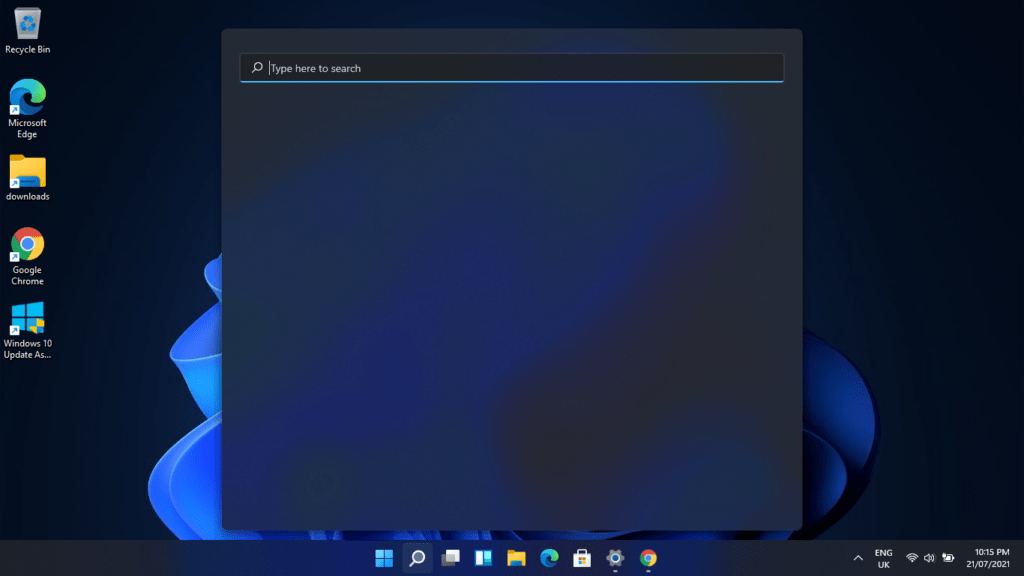Viewport: 1024px width, 576px height.
Task: Open the Recycle Bin desktop icon
Action: [x=27, y=31]
